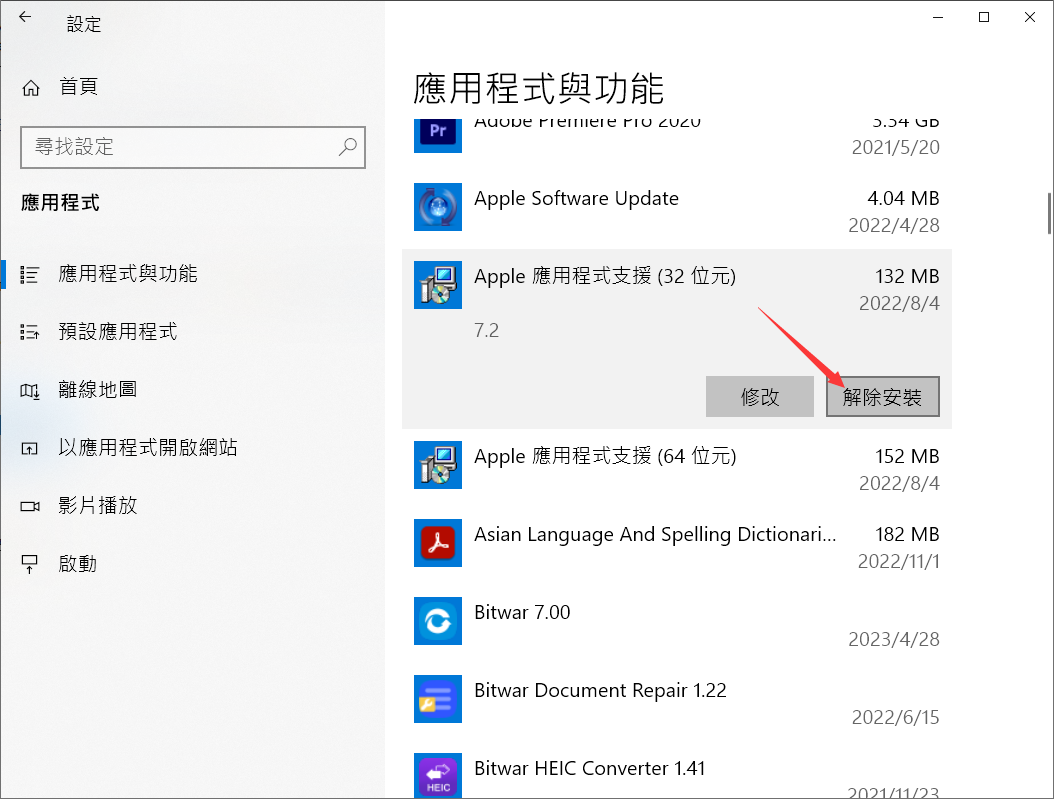Open 影片播放 settings page
1054x799 pixels.
98,506
